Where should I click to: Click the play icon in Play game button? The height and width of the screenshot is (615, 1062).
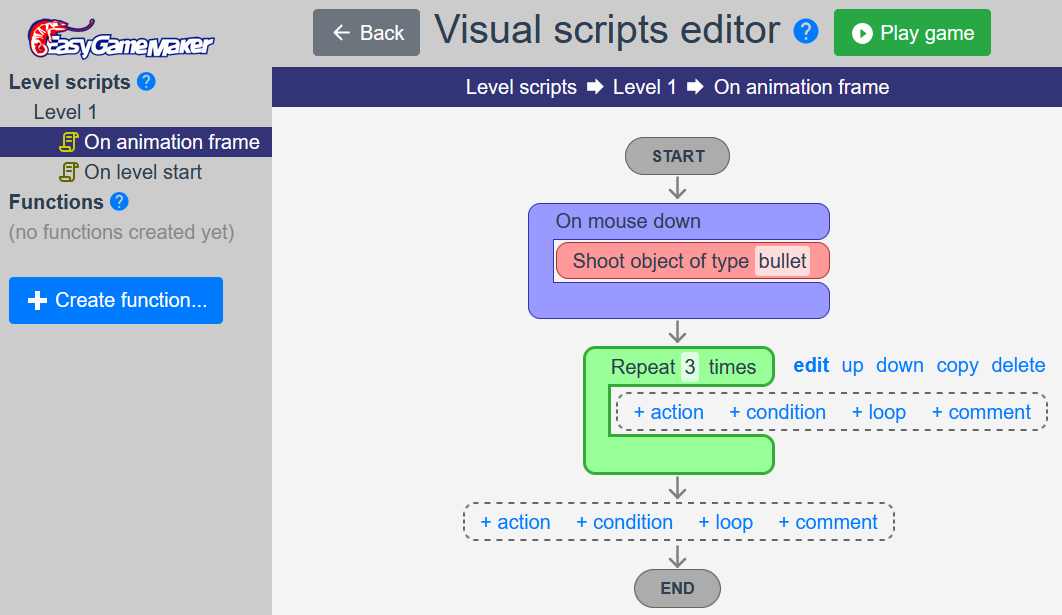pyautogui.click(x=862, y=33)
